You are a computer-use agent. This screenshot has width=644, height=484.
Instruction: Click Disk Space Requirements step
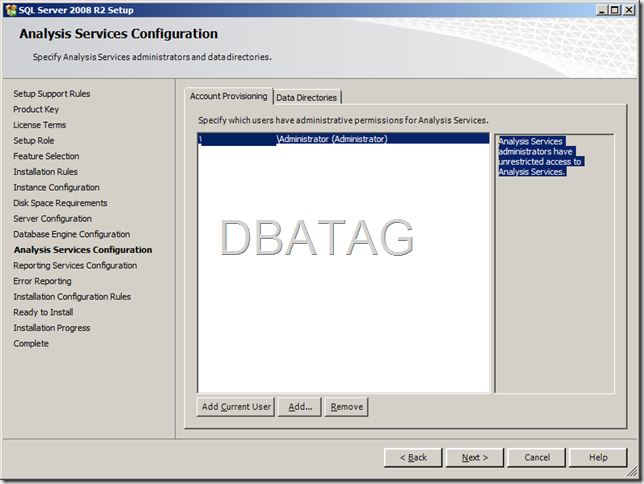[x=60, y=203]
